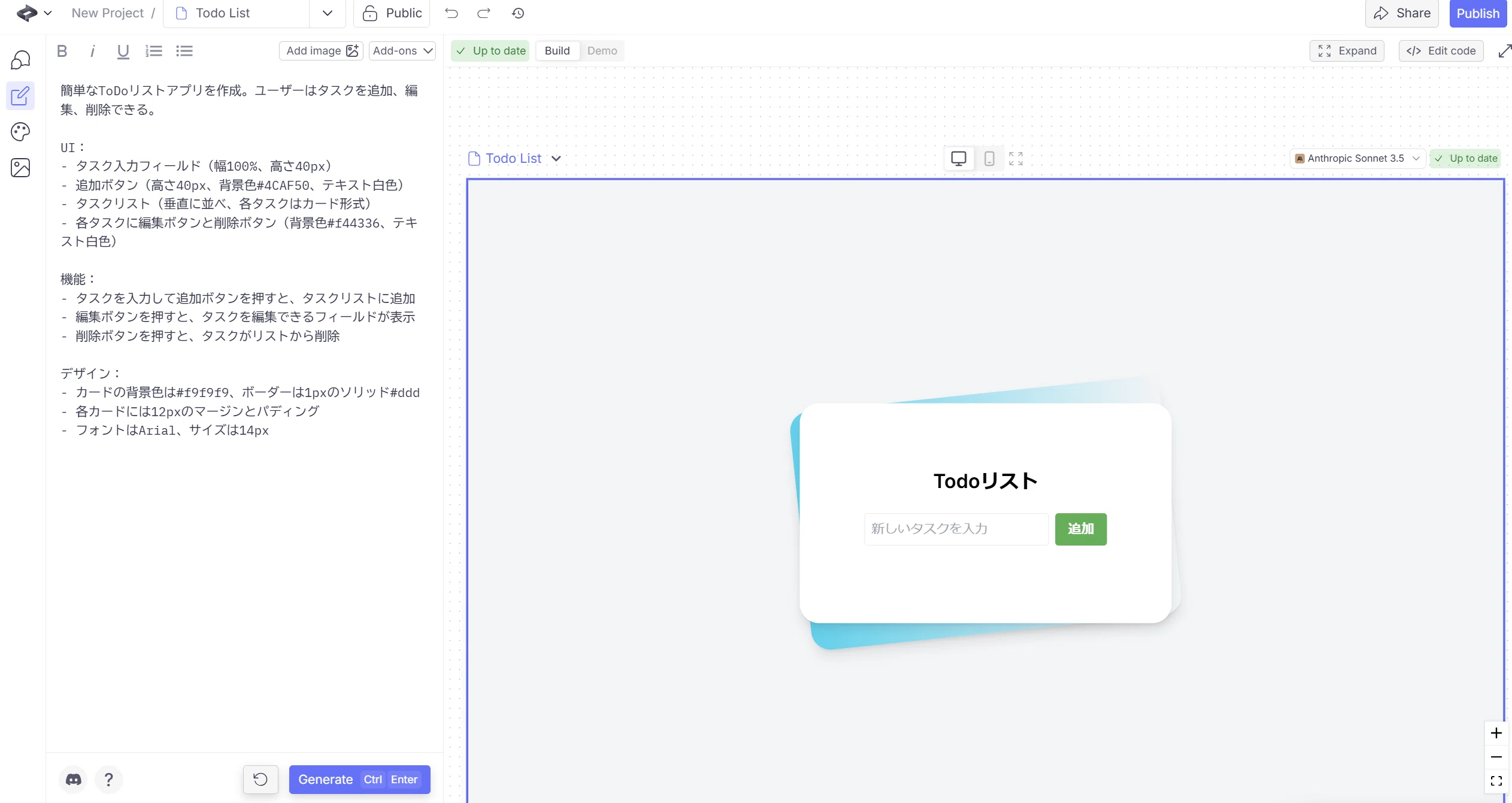Viewport: 1512px width, 803px height.
Task: Expand the Todo List canvas title dropdown
Action: coord(556,159)
